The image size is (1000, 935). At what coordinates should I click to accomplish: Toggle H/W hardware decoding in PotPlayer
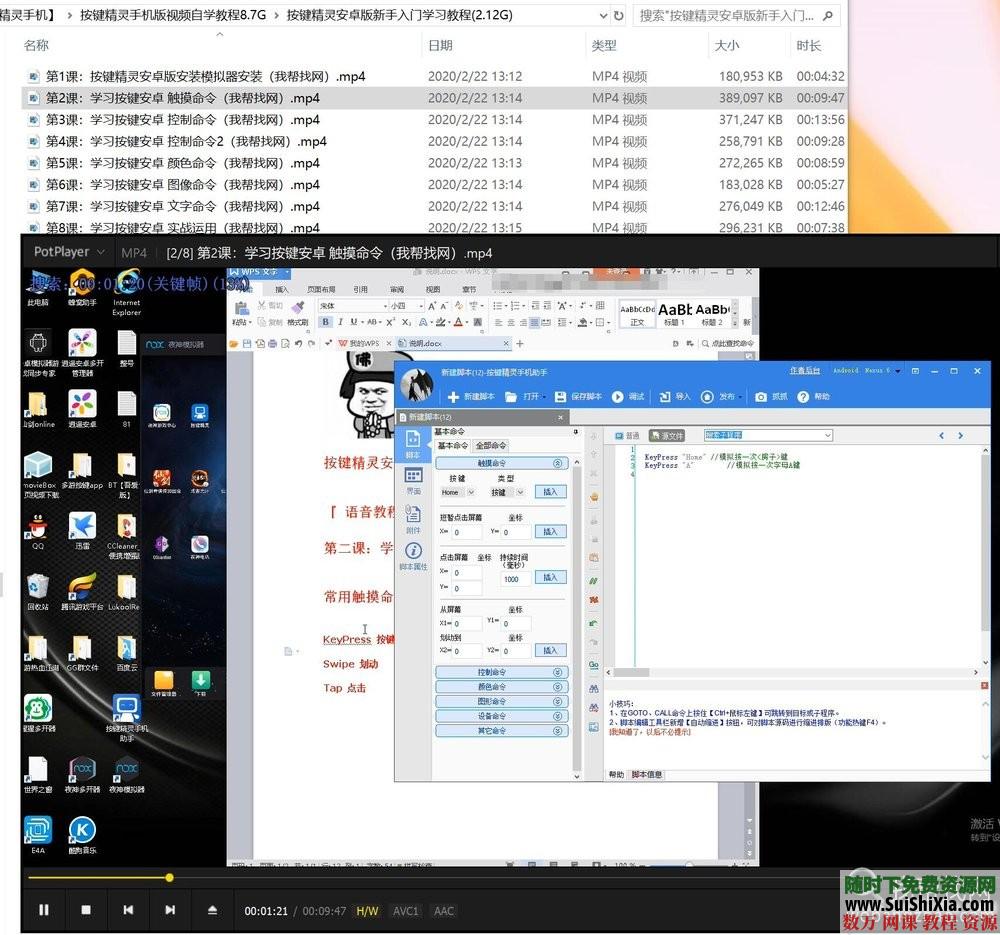368,911
